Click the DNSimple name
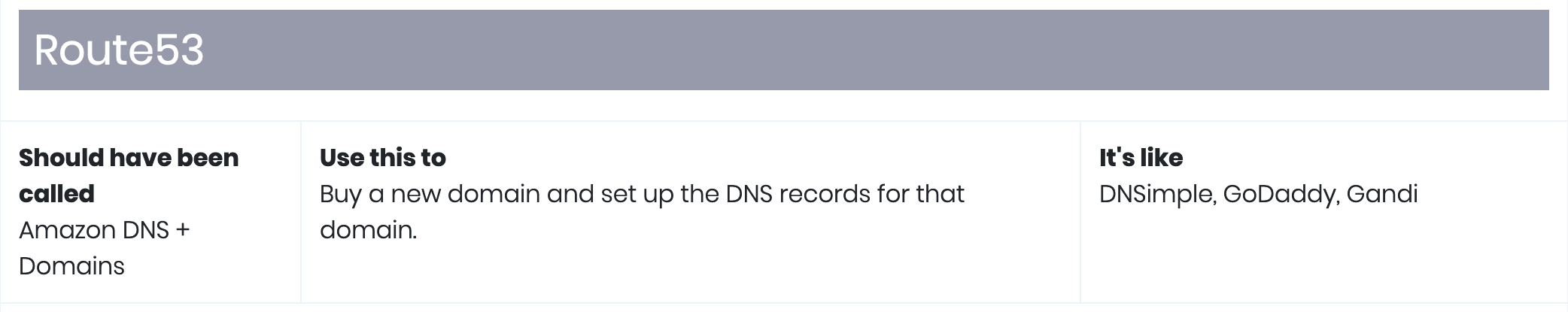This screenshot has height=312, width=1568. click(x=1157, y=194)
